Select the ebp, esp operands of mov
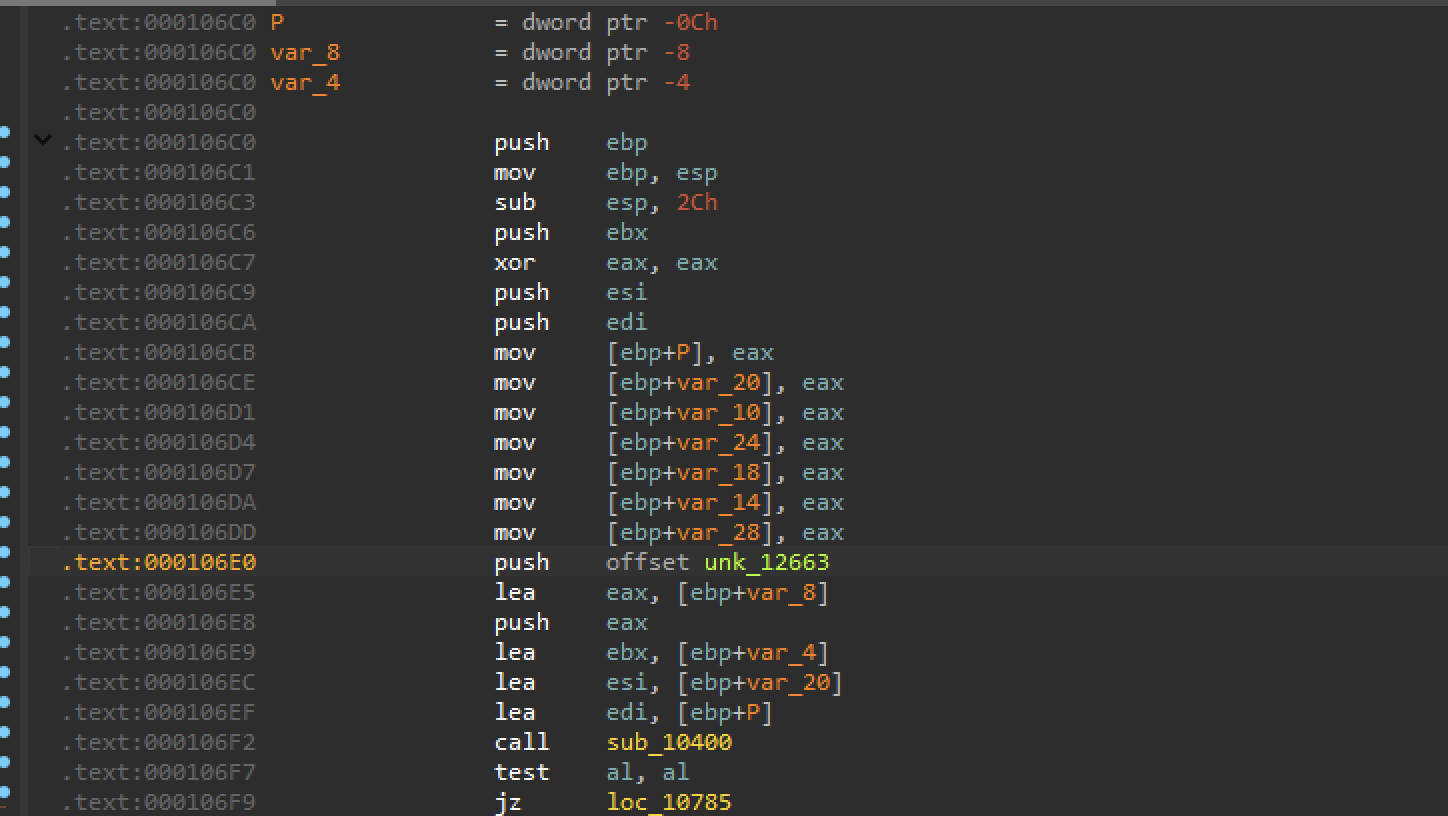Screen dimensions: 1448x816 pos(662,172)
